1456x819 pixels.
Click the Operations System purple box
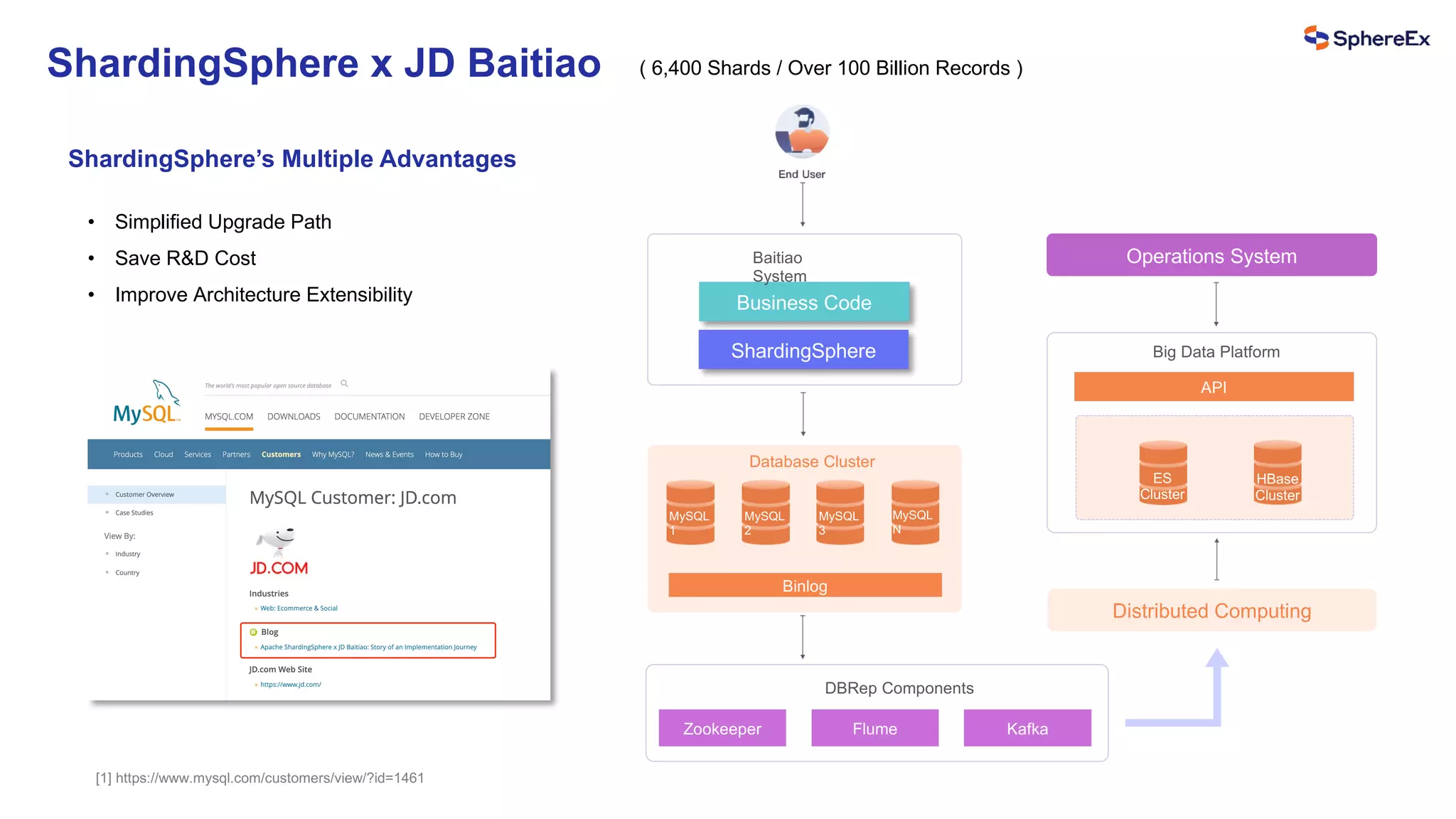tap(1211, 255)
